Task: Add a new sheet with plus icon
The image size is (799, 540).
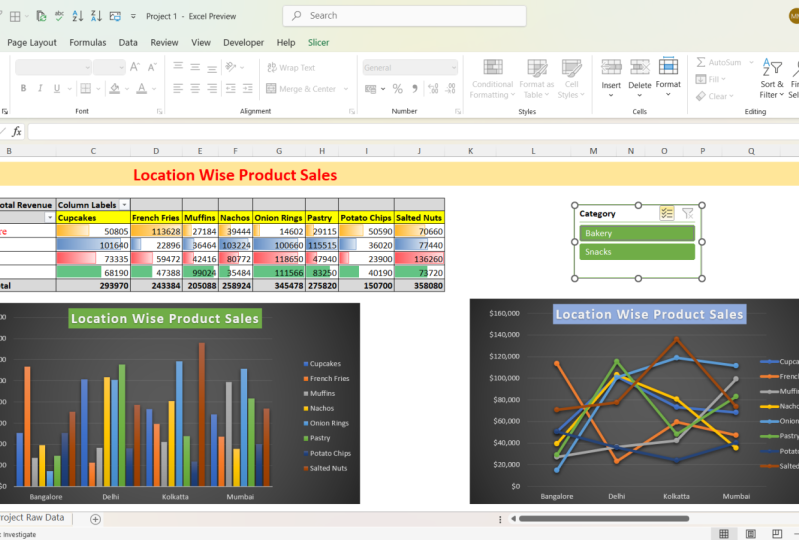Action: [x=95, y=519]
